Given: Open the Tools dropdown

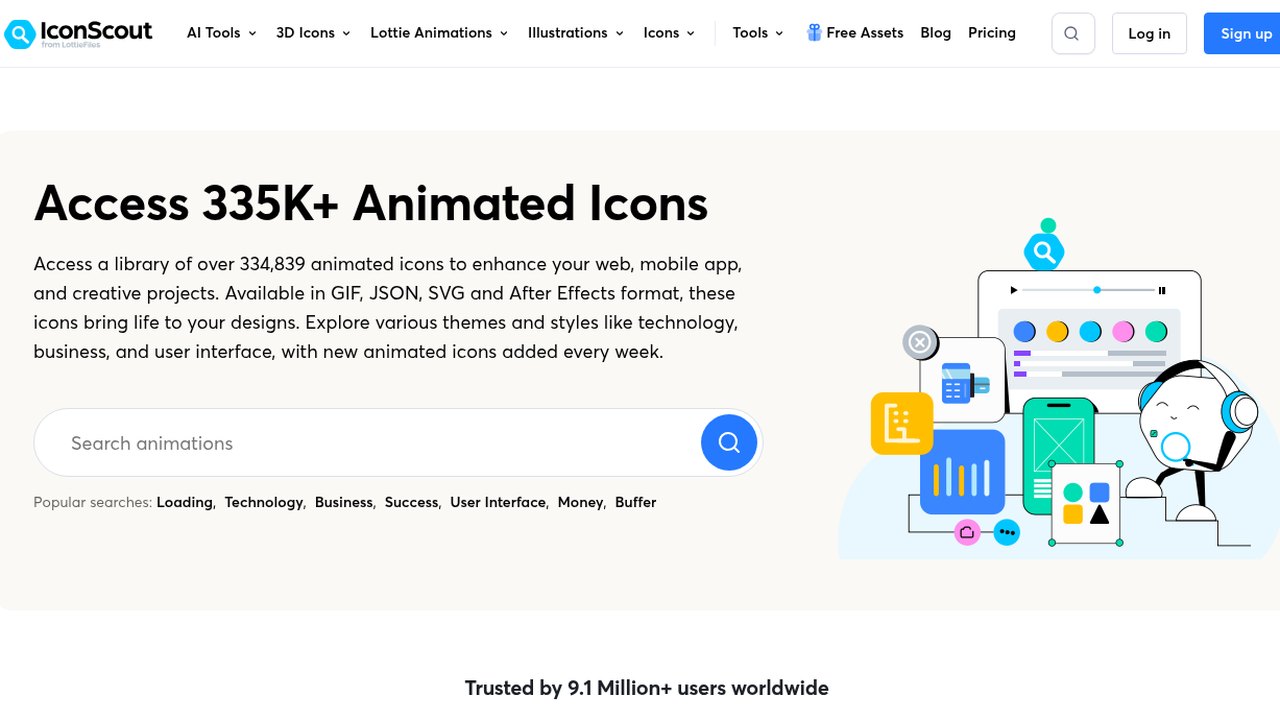Looking at the screenshot, I should tap(758, 33).
